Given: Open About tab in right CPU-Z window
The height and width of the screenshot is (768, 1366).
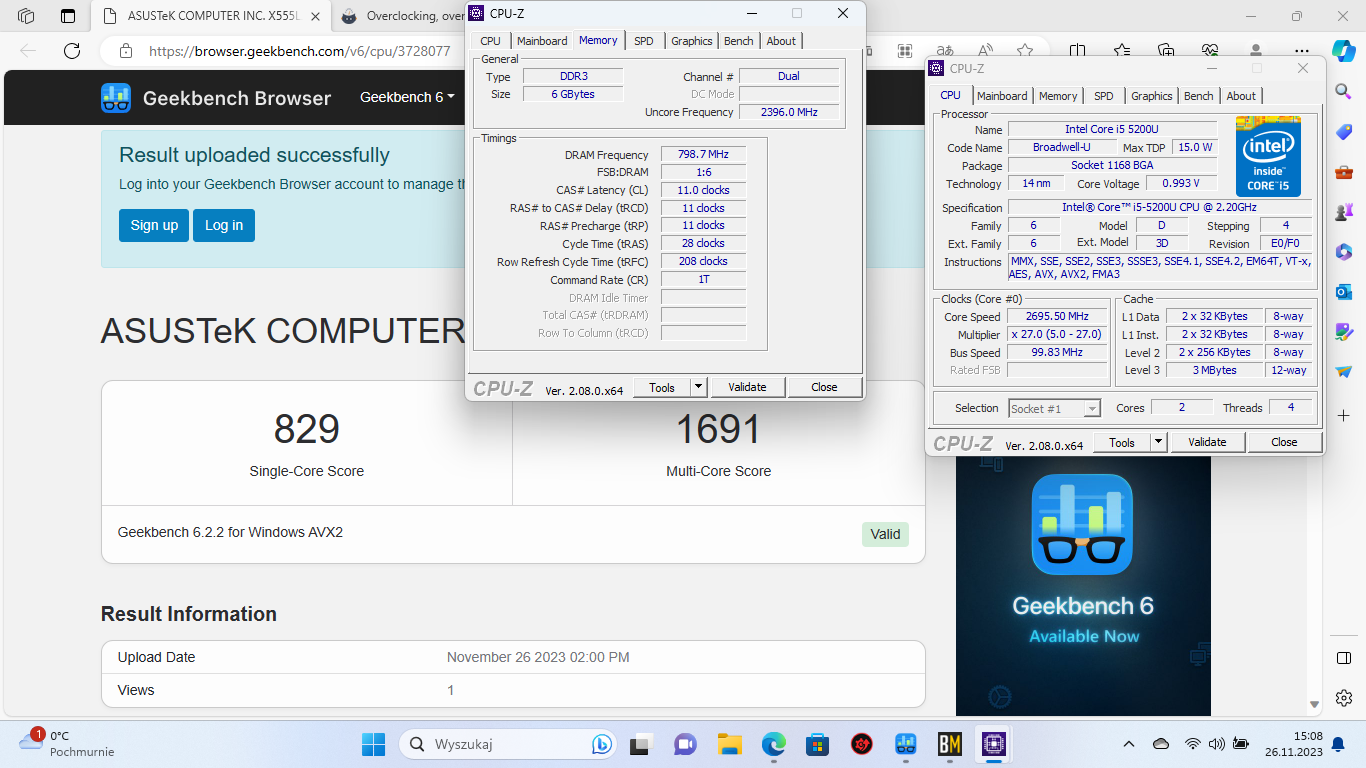Looking at the screenshot, I should pos(1241,96).
